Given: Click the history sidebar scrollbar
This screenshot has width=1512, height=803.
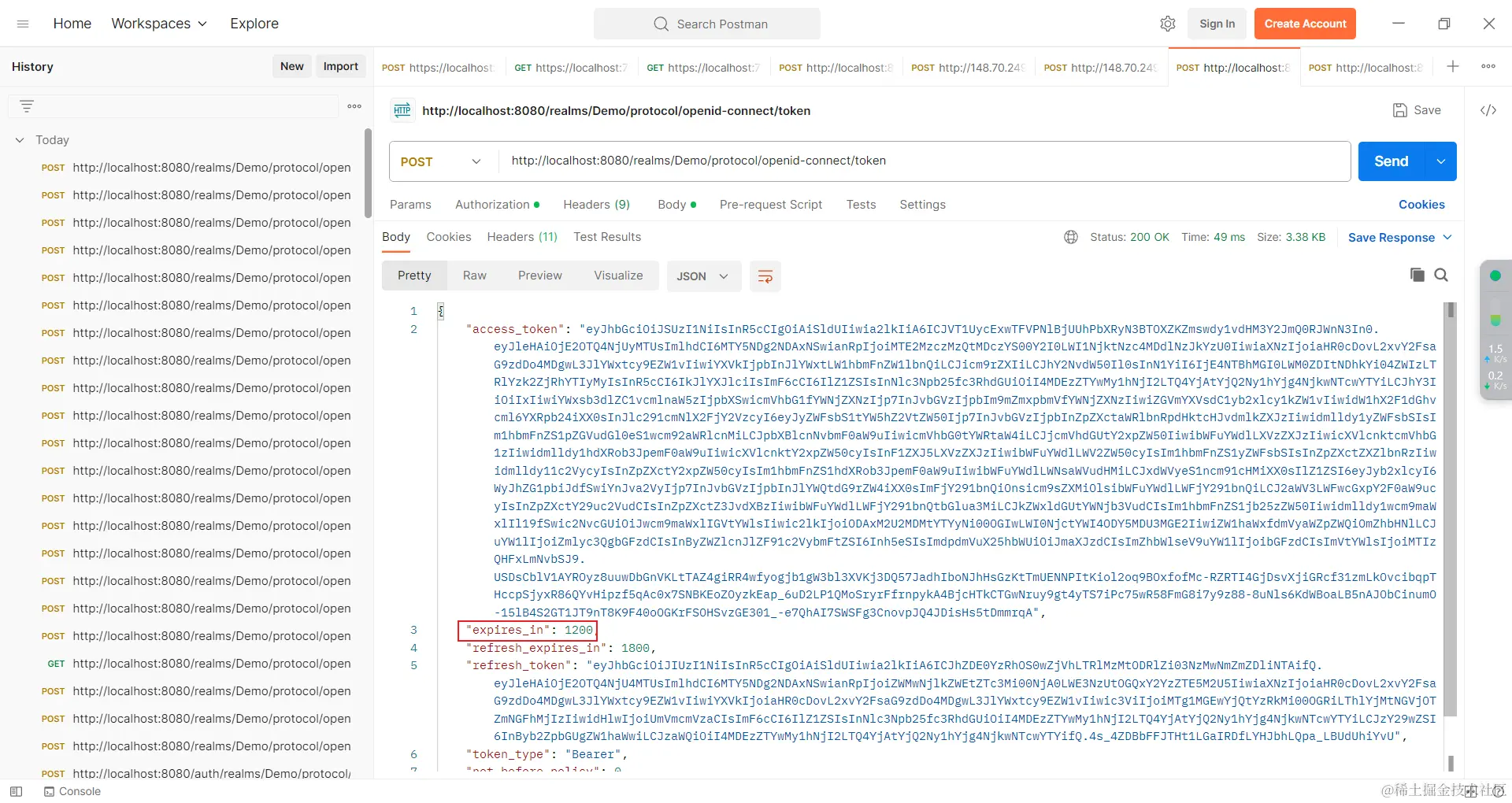Looking at the screenshot, I should coord(368,173).
